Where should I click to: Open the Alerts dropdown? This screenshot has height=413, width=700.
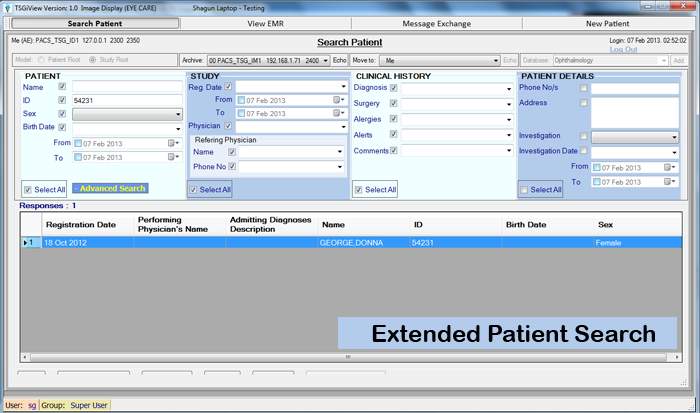[457, 135]
